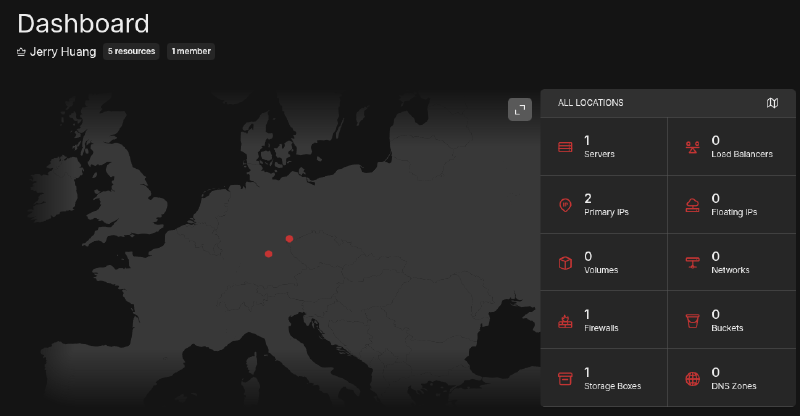Click the Storage Boxes archive icon
800x416 pixels.
(565, 379)
